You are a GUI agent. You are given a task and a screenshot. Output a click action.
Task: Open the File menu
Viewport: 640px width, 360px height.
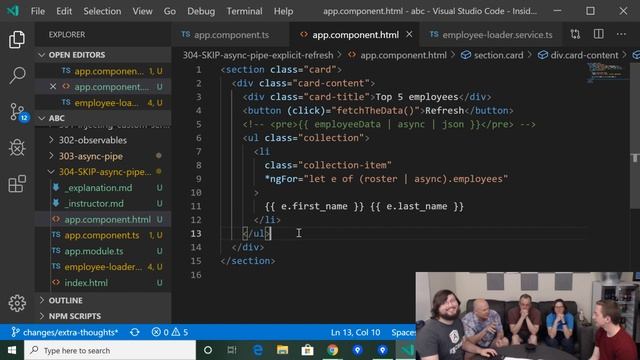pos(38,11)
